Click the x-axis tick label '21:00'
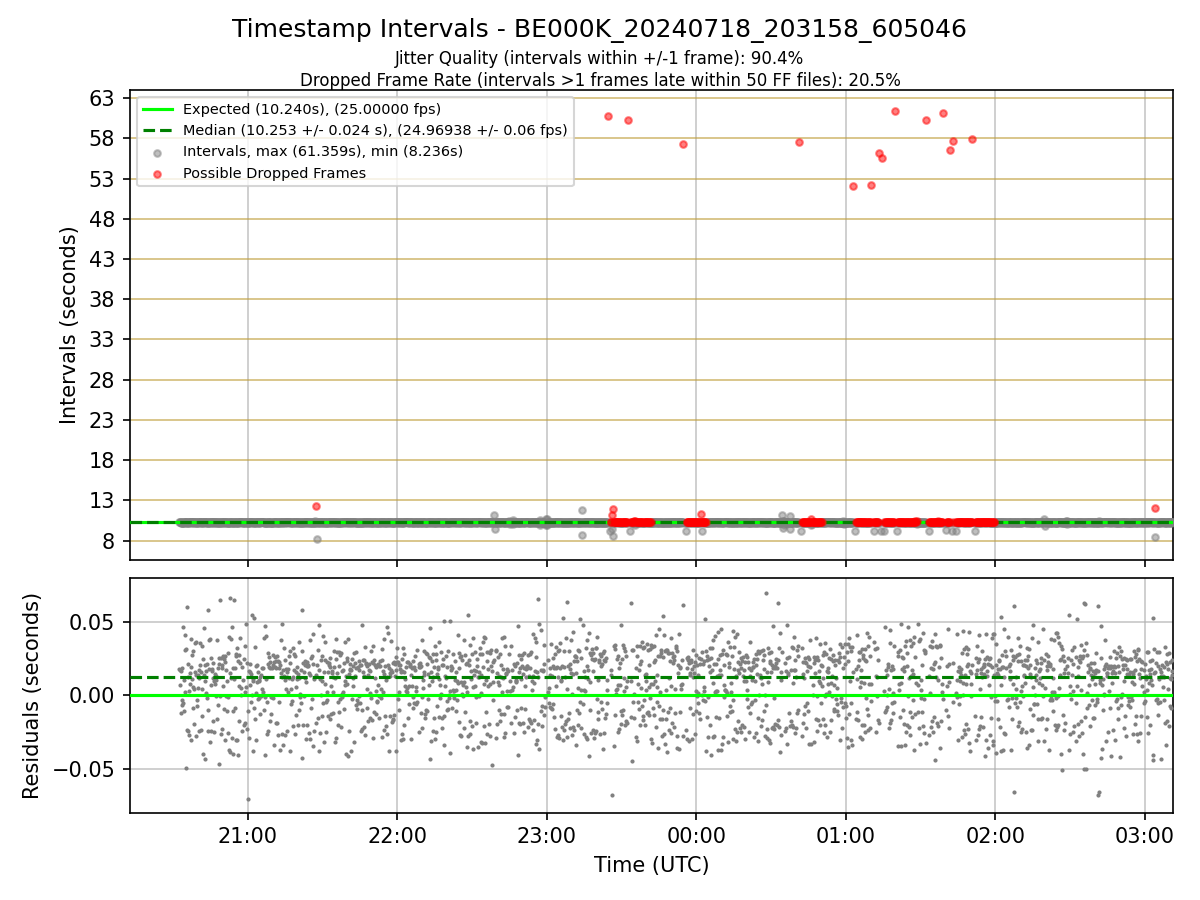 (x=248, y=836)
